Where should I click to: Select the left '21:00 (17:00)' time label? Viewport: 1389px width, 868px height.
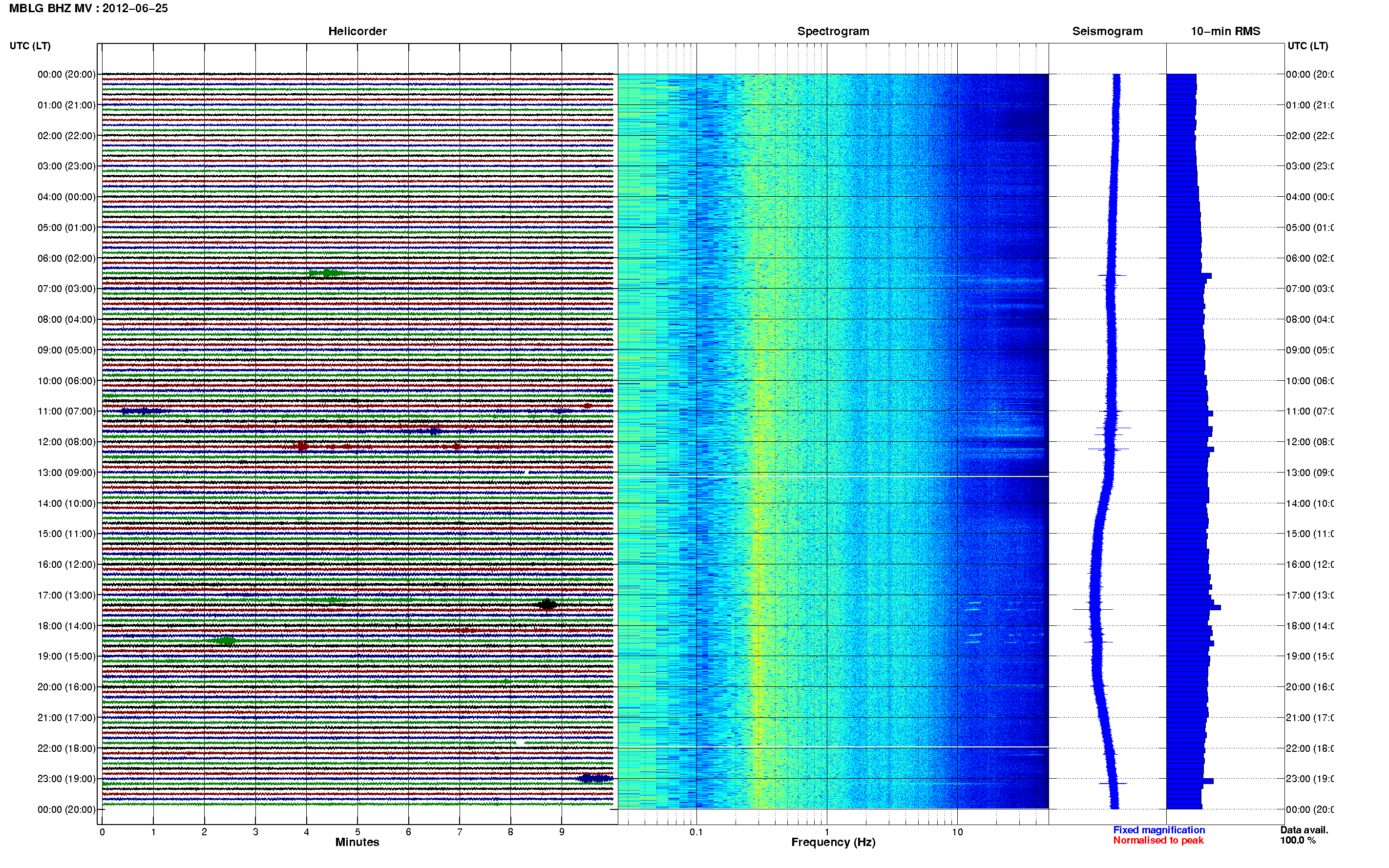pyautogui.click(x=66, y=718)
